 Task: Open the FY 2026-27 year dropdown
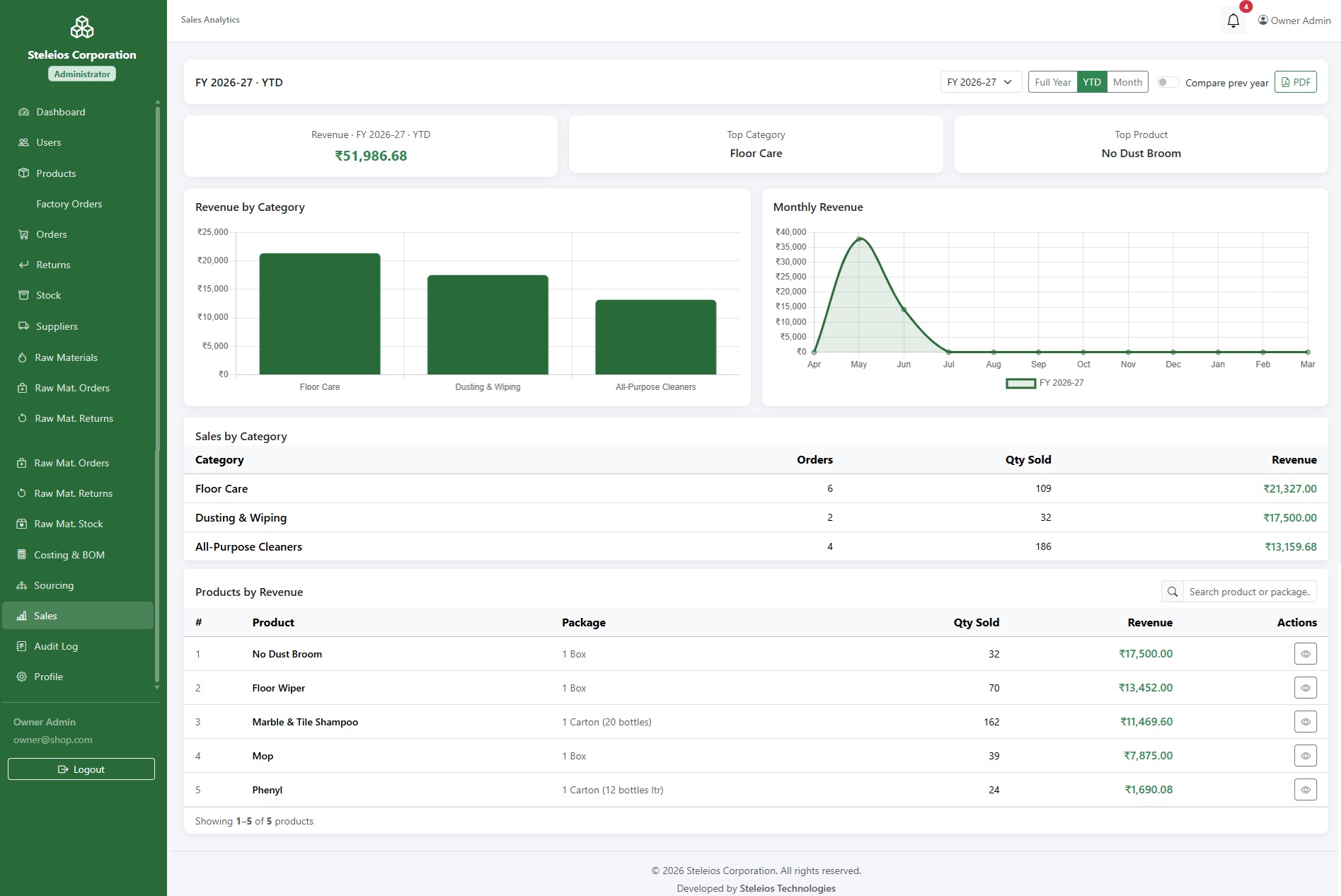tap(981, 82)
